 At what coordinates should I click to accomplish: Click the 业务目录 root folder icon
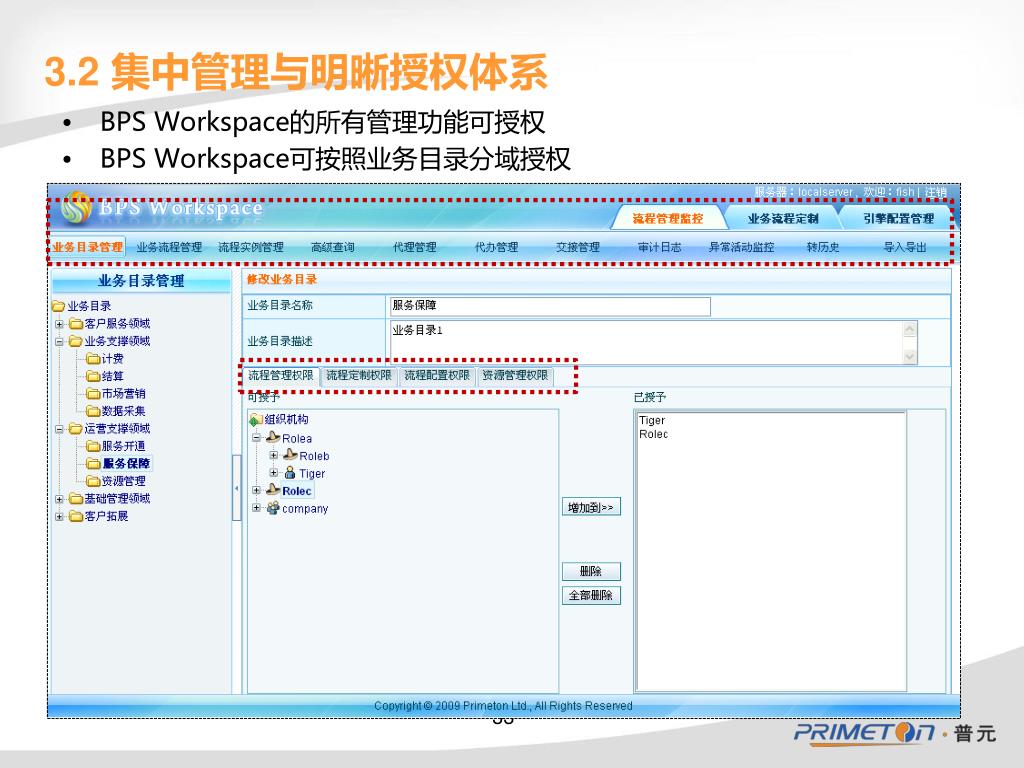[59, 306]
